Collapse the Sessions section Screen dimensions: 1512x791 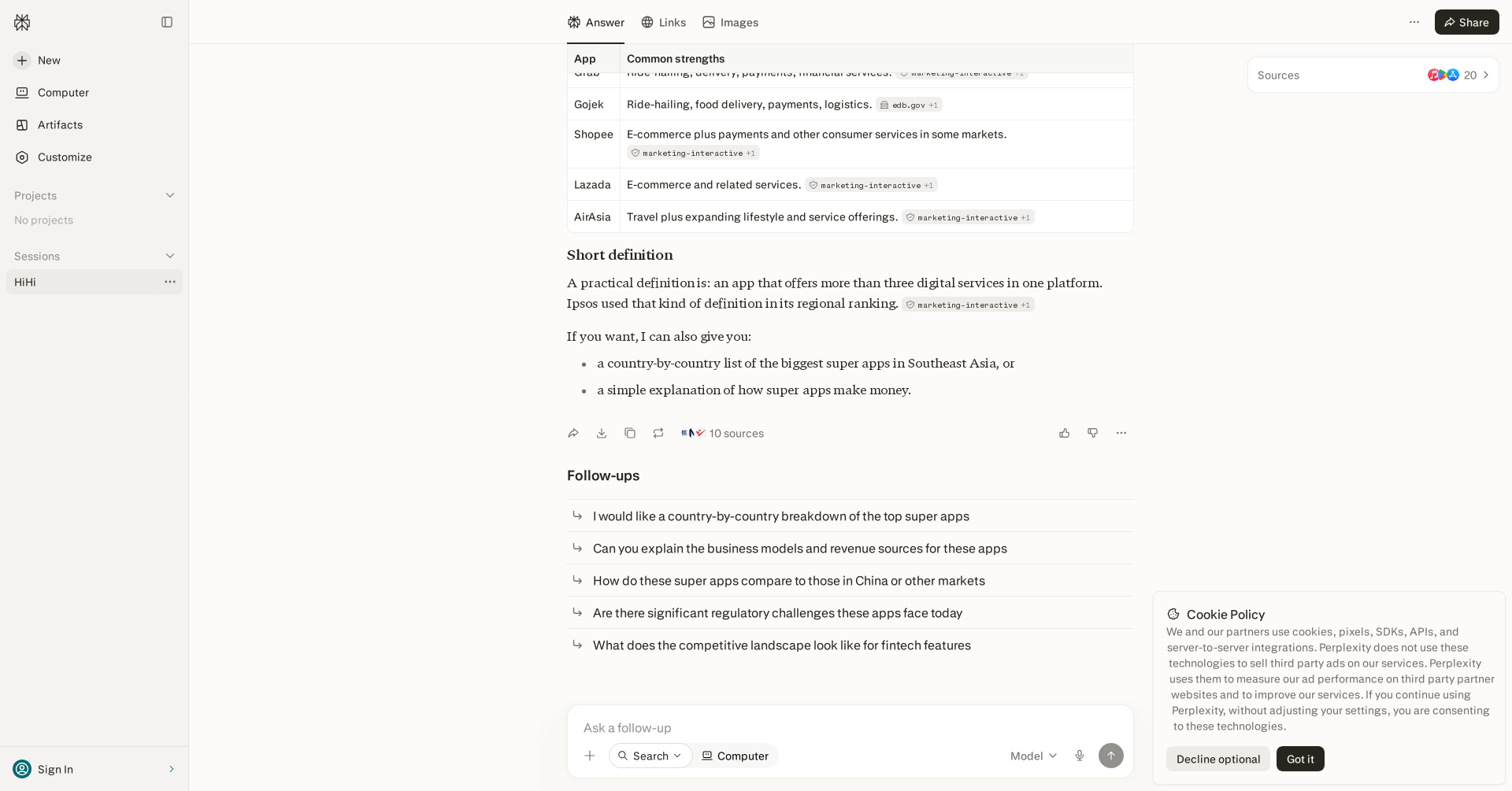[x=170, y=256]
